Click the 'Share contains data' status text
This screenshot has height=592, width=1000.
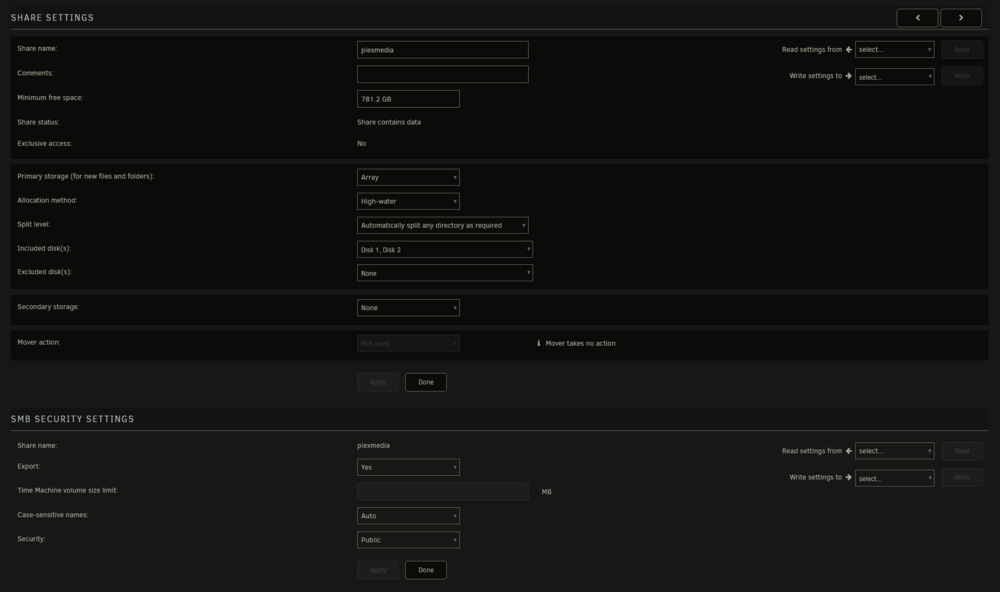click(389, 122)
